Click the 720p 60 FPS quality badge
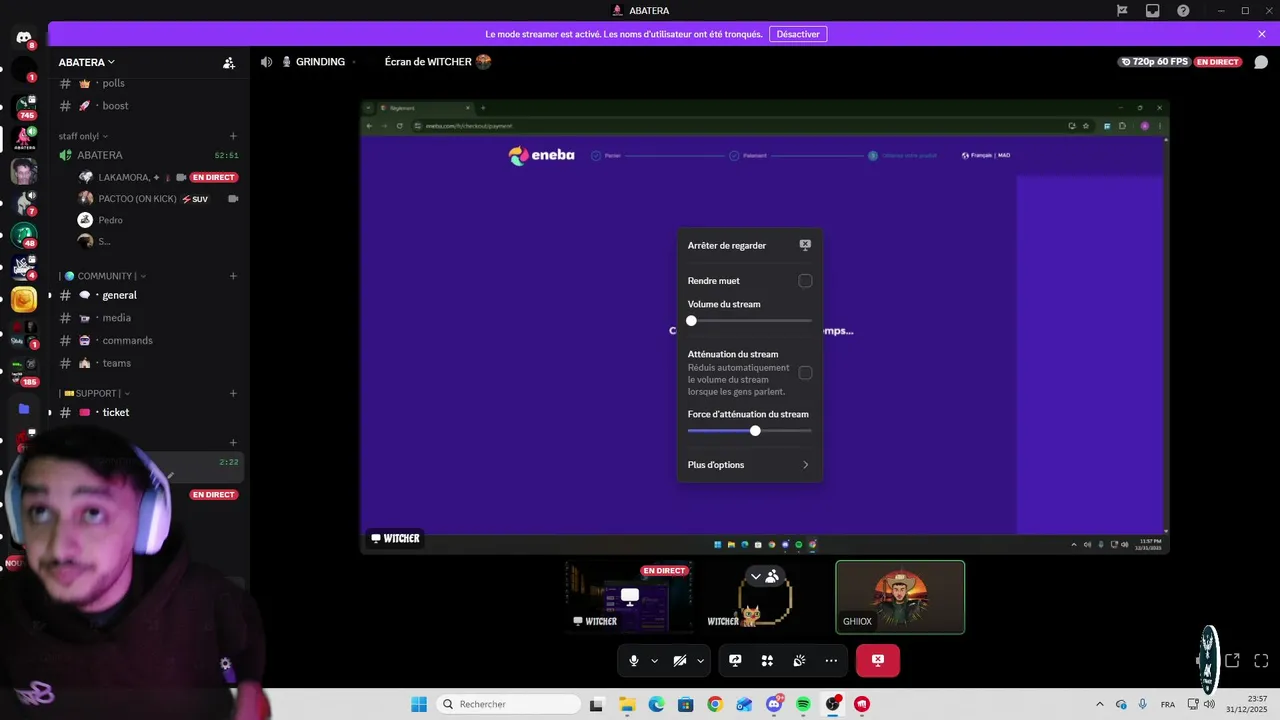Image resolution: width=1280 pixels, height=720 pixels. (1155, 62)
